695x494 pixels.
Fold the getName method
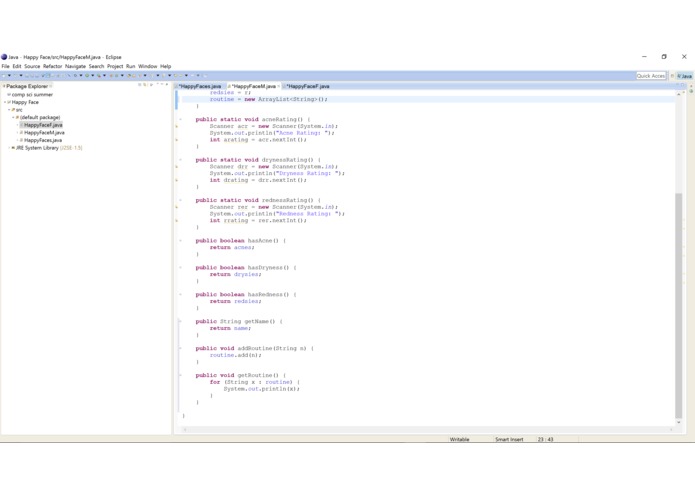click(180, 321)
